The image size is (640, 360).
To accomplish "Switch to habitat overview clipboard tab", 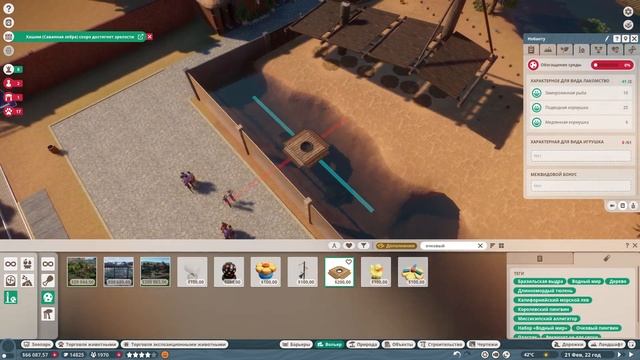I will click(x=531, y=50).
